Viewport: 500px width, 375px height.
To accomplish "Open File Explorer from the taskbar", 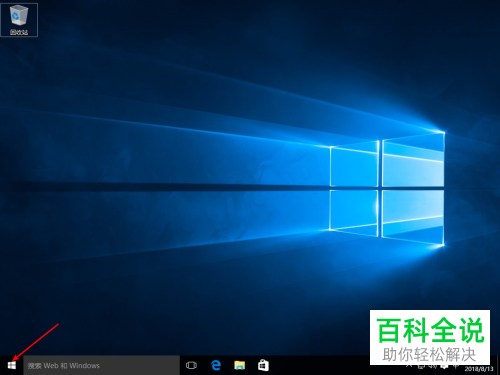I will click(x=239, y=365).
